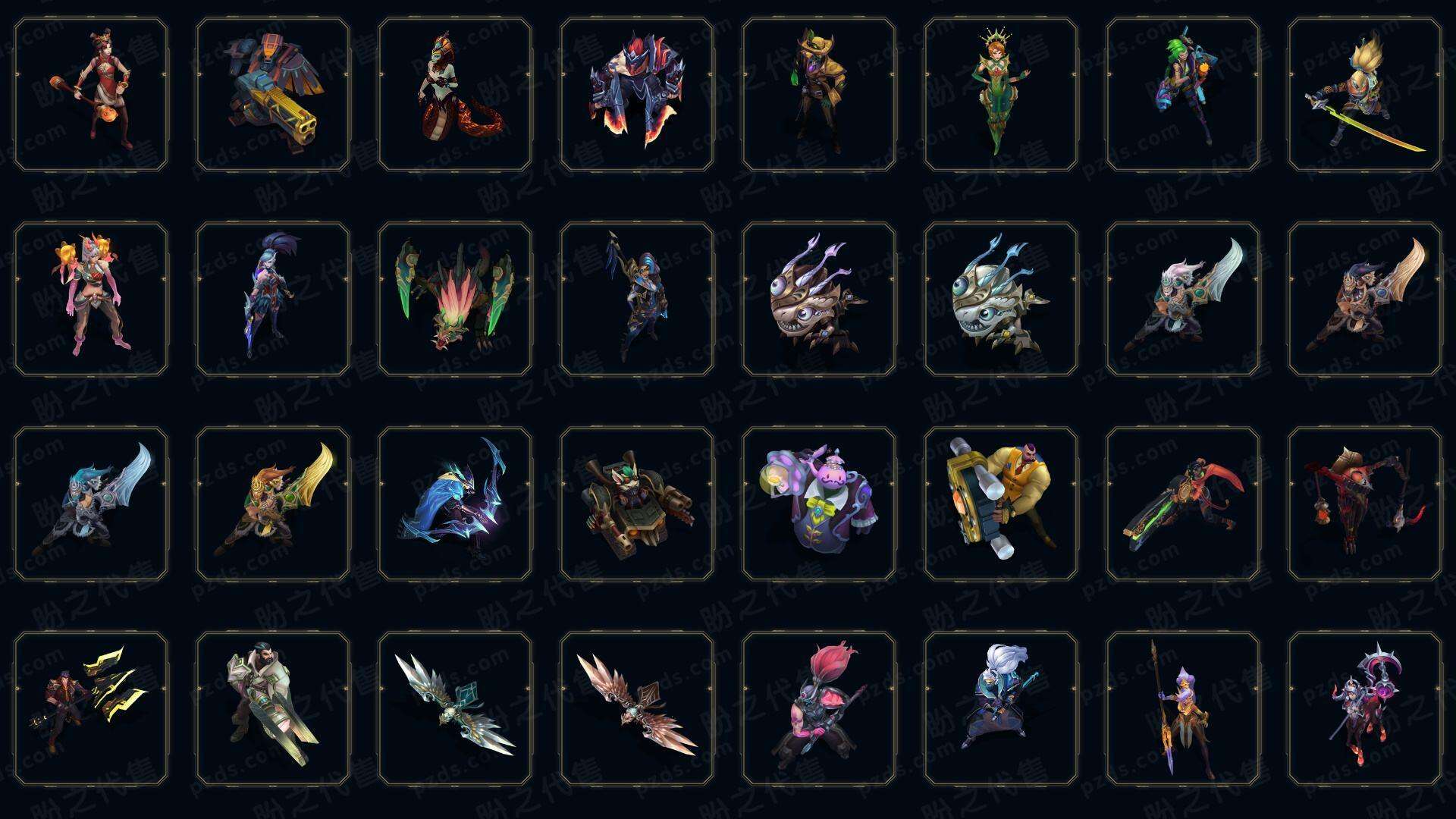Select the brown multi-eyed floating fish monster
Screen dimensions: 1456x819
[x=819, y=299]
